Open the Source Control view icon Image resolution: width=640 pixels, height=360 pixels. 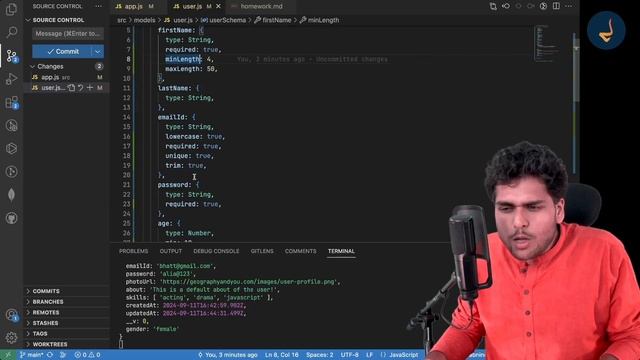pyautogui.click(x=11, y=56)
